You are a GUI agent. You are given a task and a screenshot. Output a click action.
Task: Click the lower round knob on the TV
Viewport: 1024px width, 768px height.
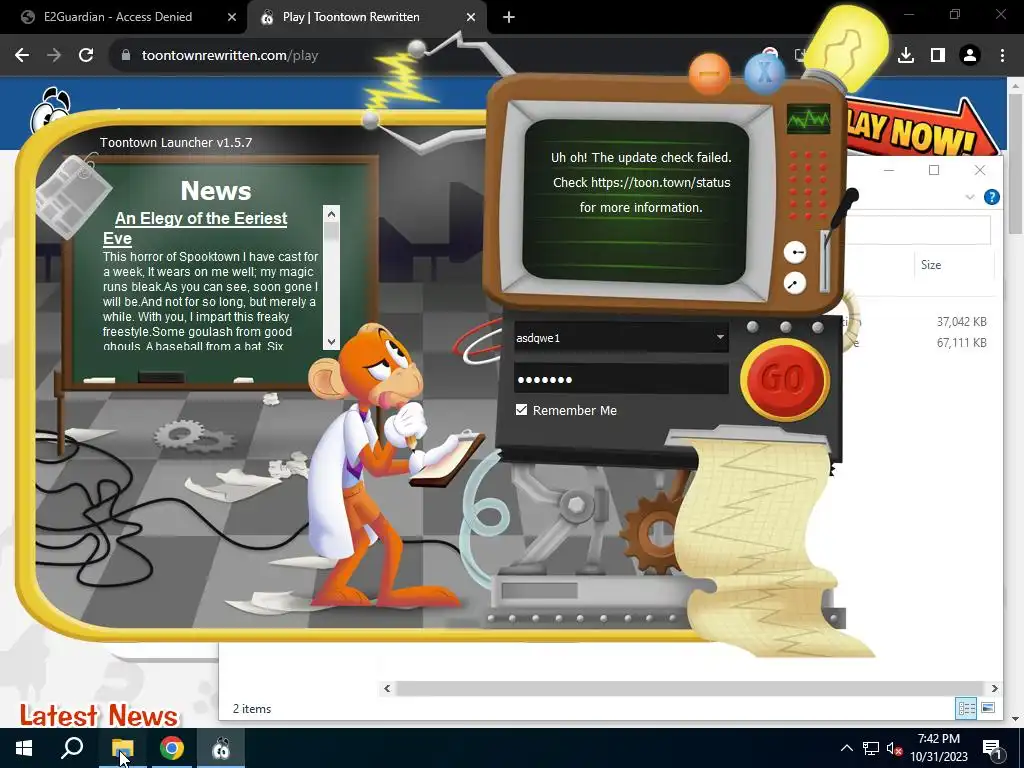(795, 283)
